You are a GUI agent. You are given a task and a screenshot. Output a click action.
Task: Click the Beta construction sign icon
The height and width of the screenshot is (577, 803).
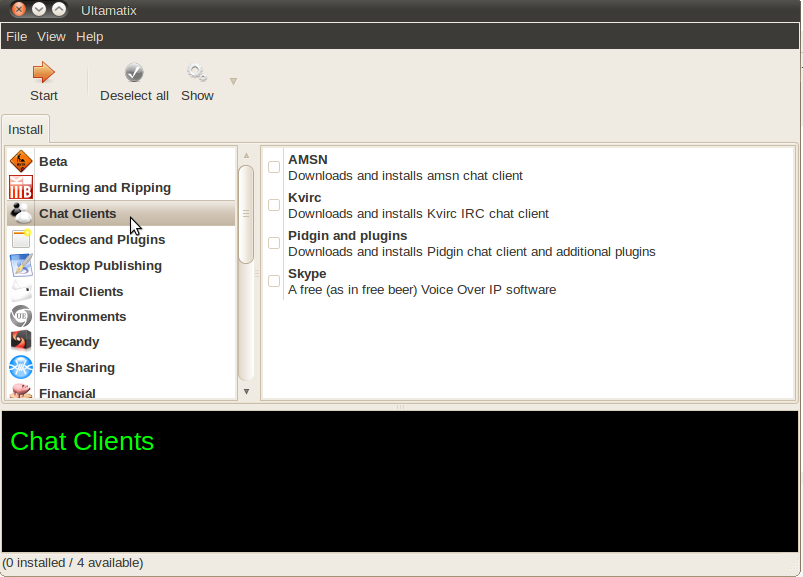[21, 161]
